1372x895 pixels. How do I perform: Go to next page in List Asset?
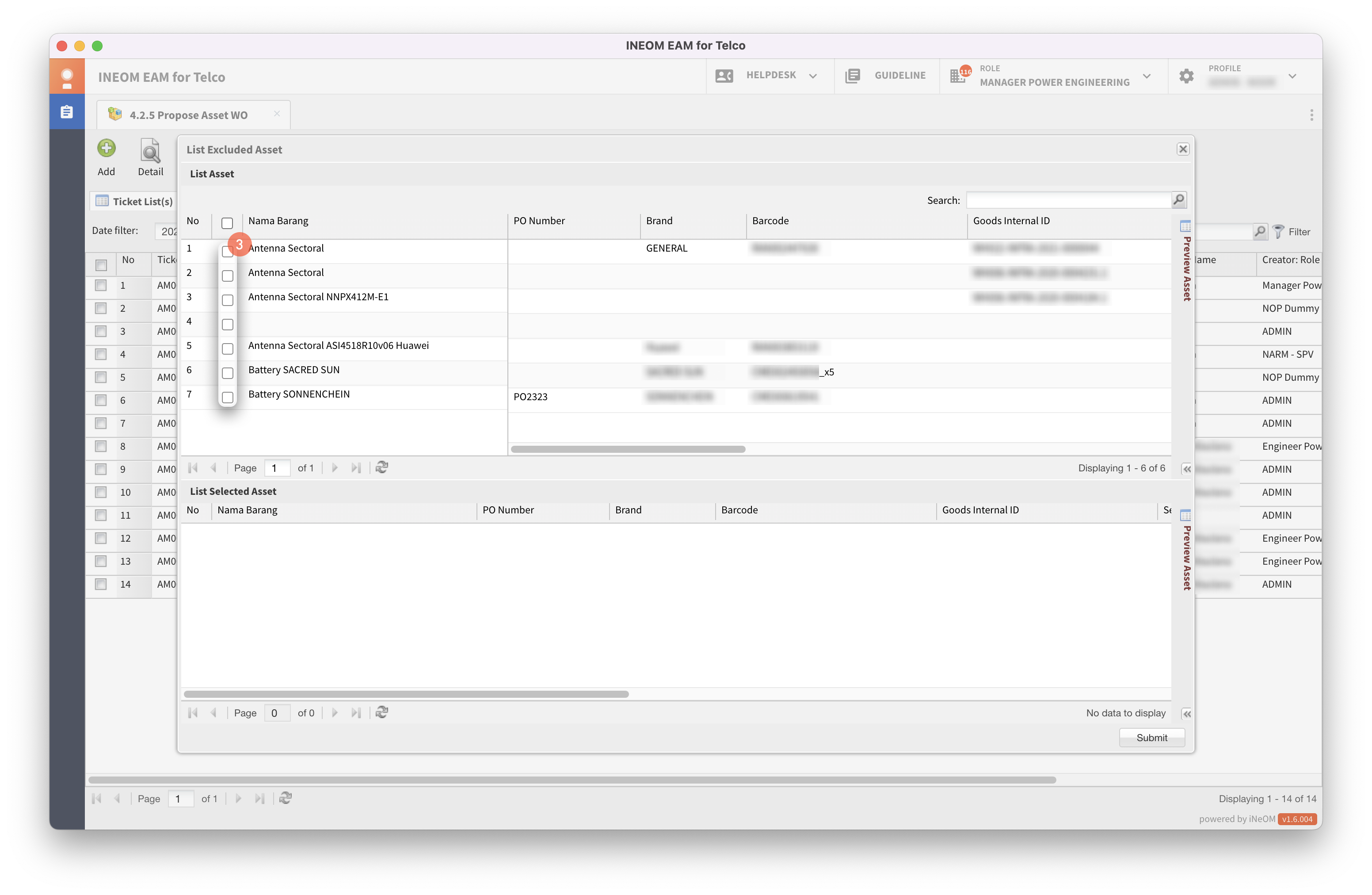(334, 468)
